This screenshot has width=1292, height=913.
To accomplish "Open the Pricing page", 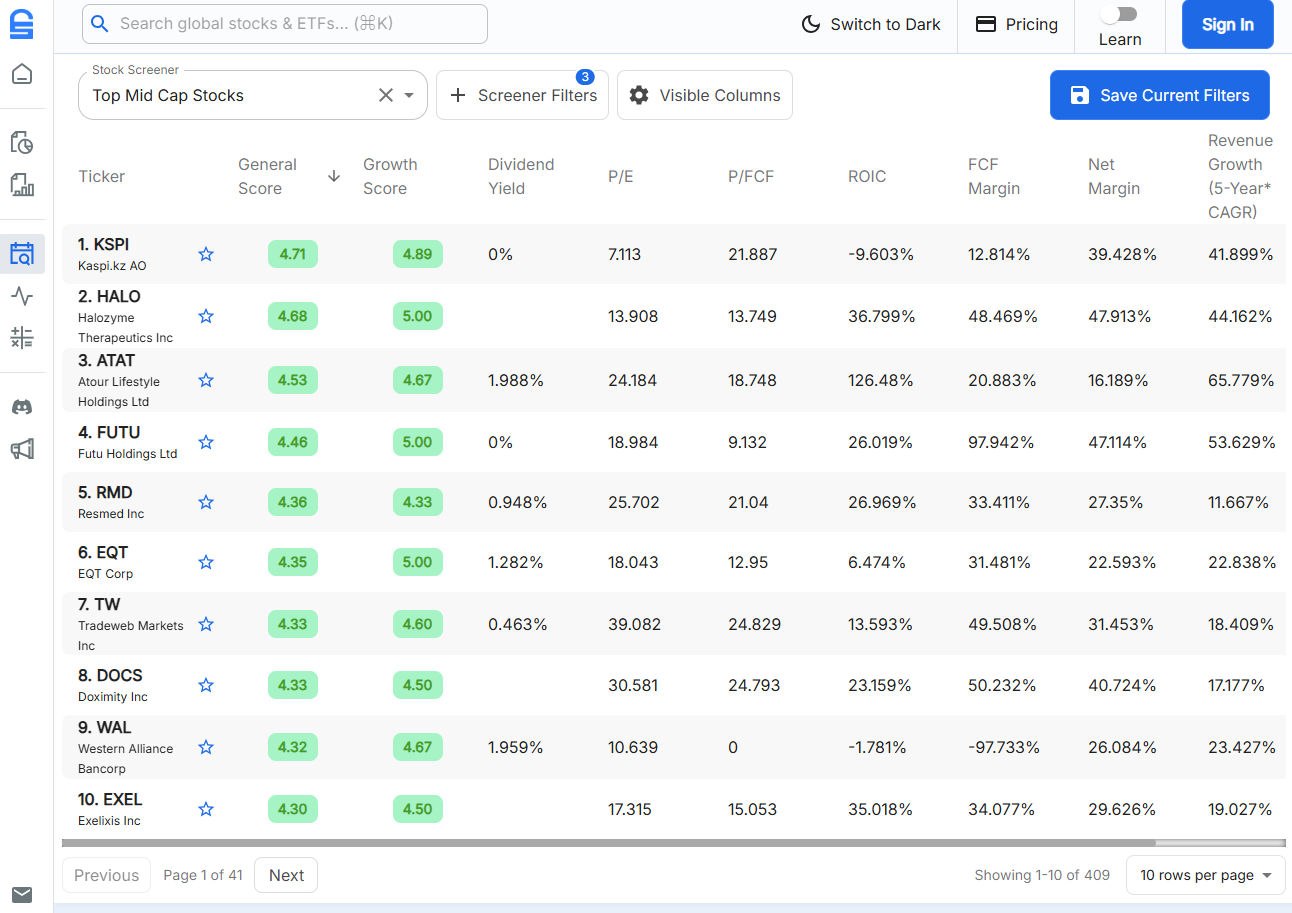I will pos(1016,24).
